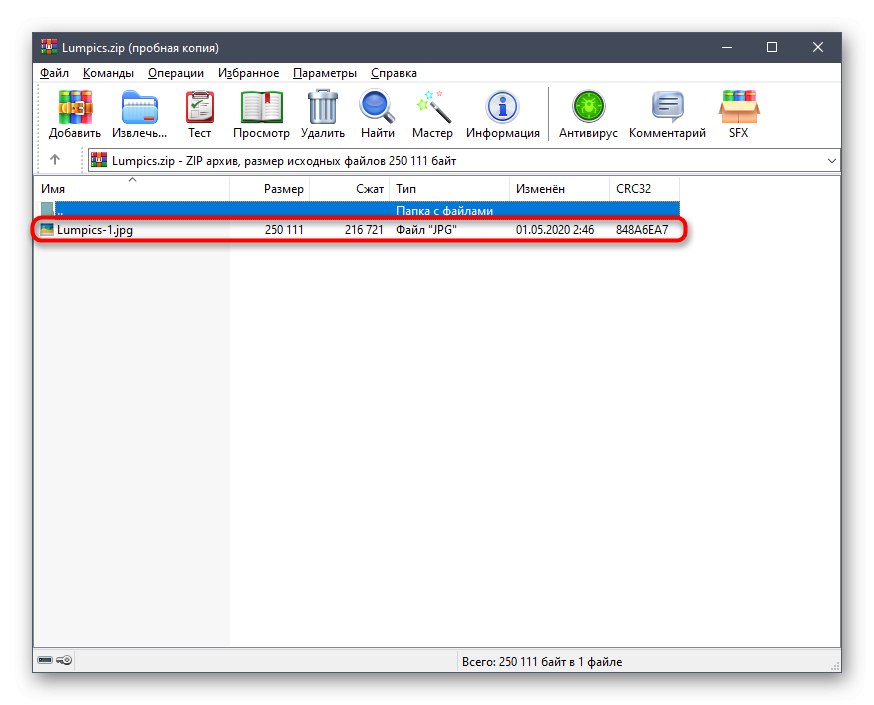Click the archive icon in the address bar
Screen dimensions: 874x705
tap(99, 160)
